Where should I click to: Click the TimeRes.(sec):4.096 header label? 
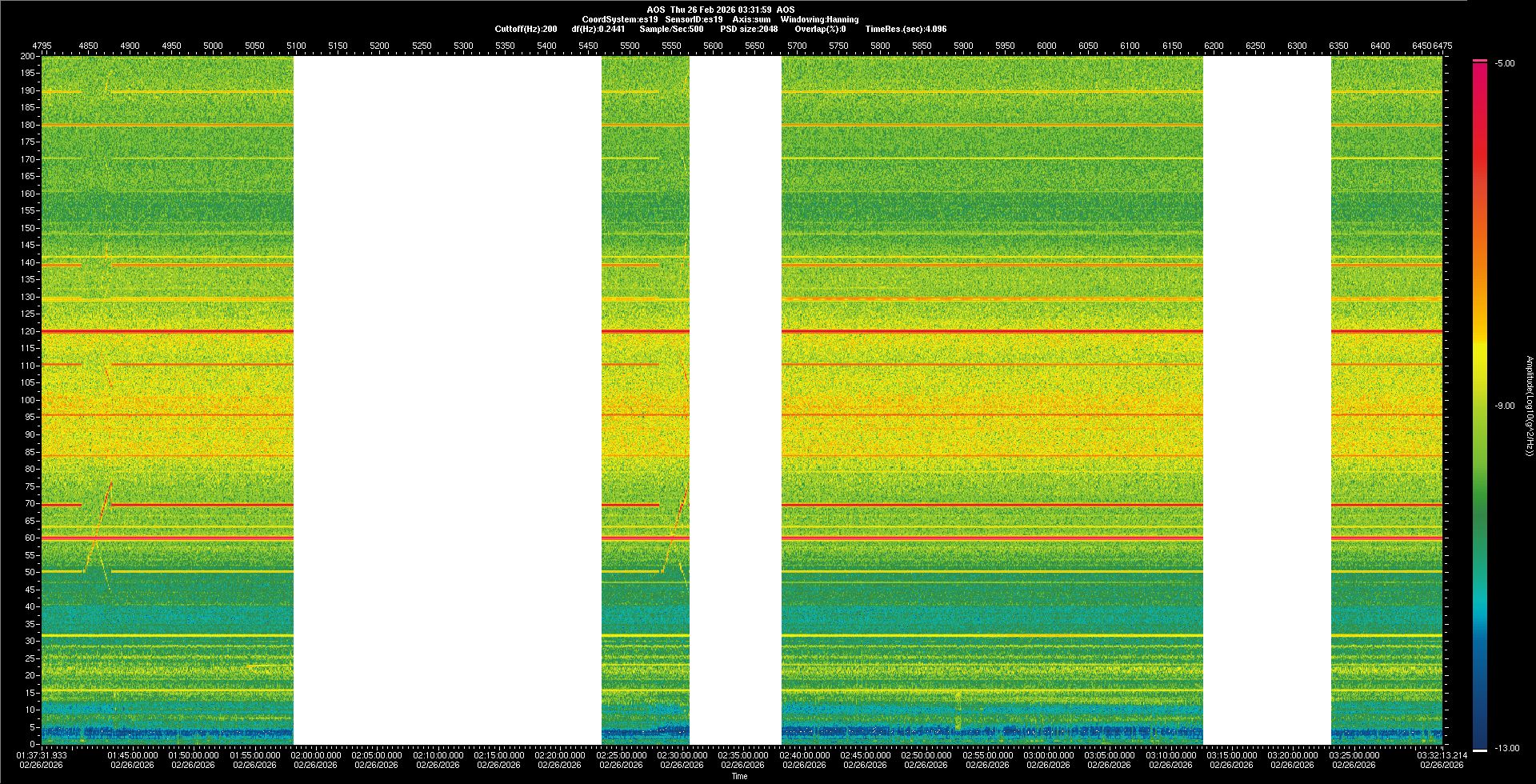(x=906, y=29)
